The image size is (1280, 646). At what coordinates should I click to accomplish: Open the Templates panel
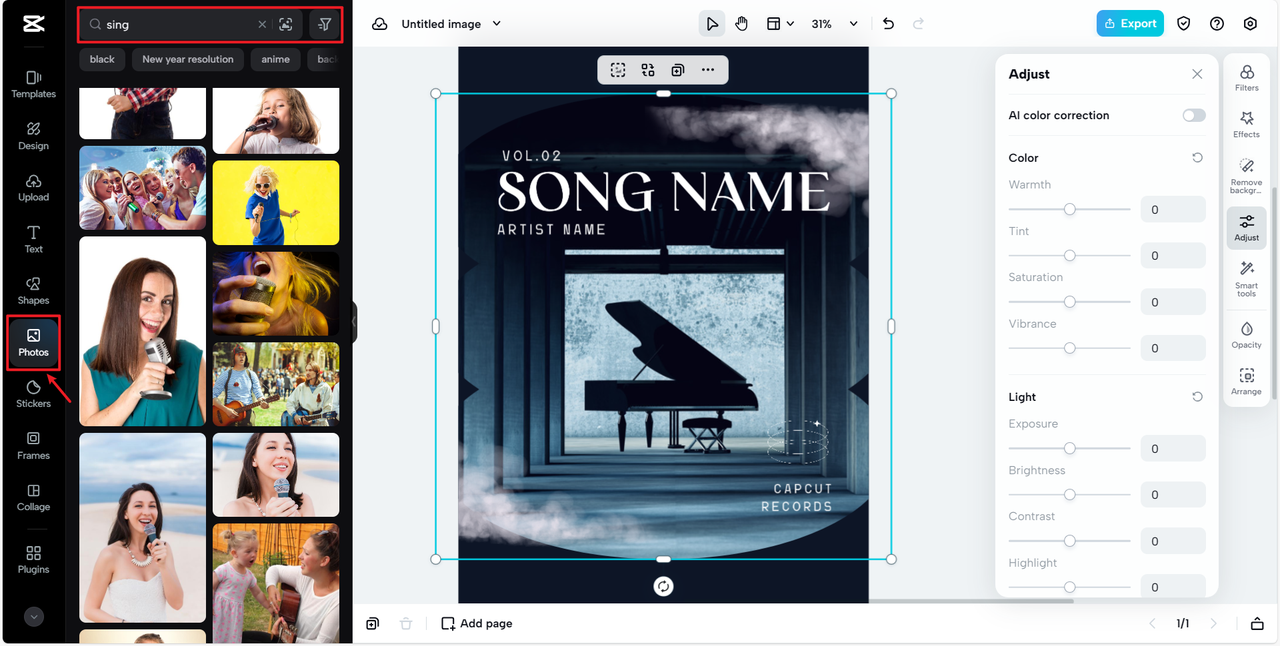click(x=33, y=84)
